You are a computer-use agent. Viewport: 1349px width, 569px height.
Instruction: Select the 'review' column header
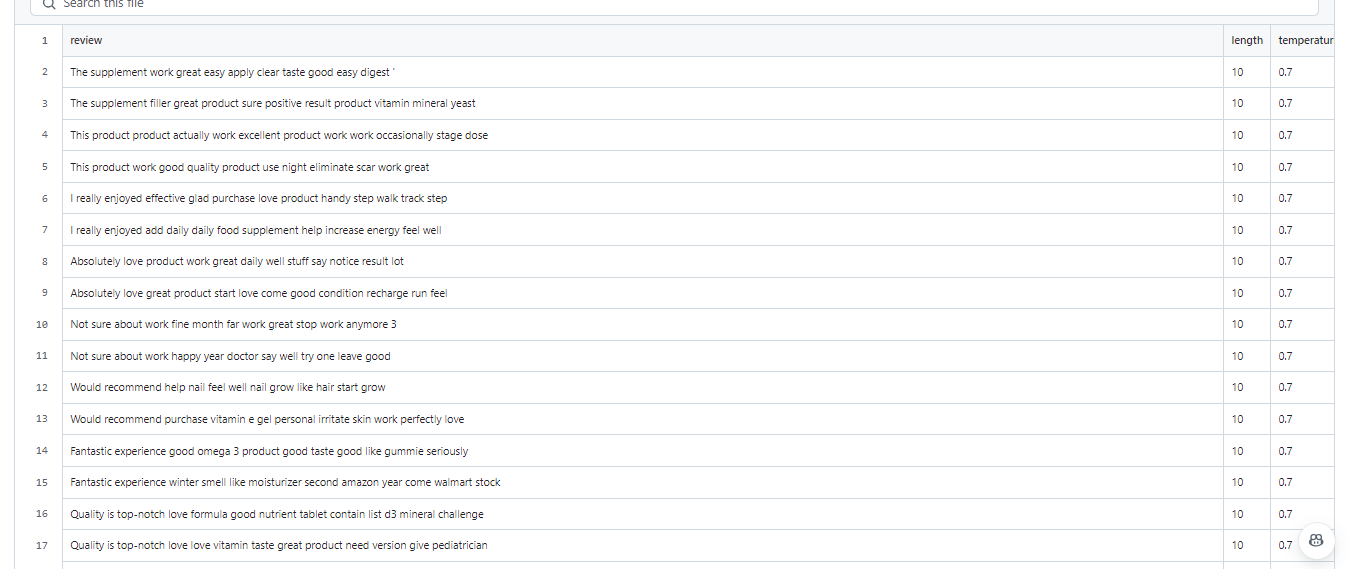coord(86,40)
